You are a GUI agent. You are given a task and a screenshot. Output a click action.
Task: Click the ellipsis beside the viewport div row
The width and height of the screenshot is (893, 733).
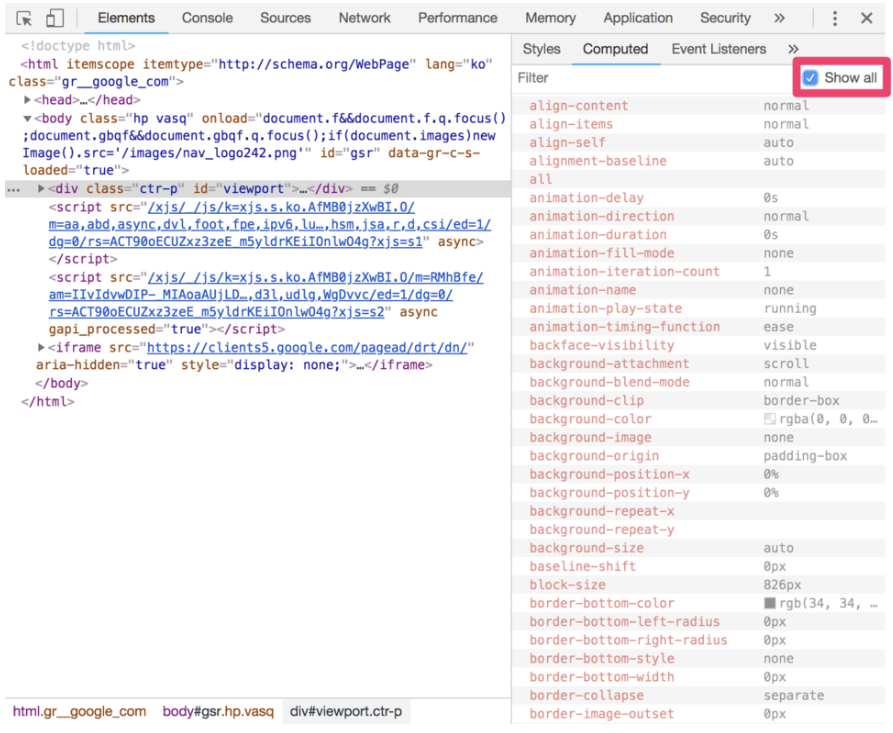pos(14,189)
